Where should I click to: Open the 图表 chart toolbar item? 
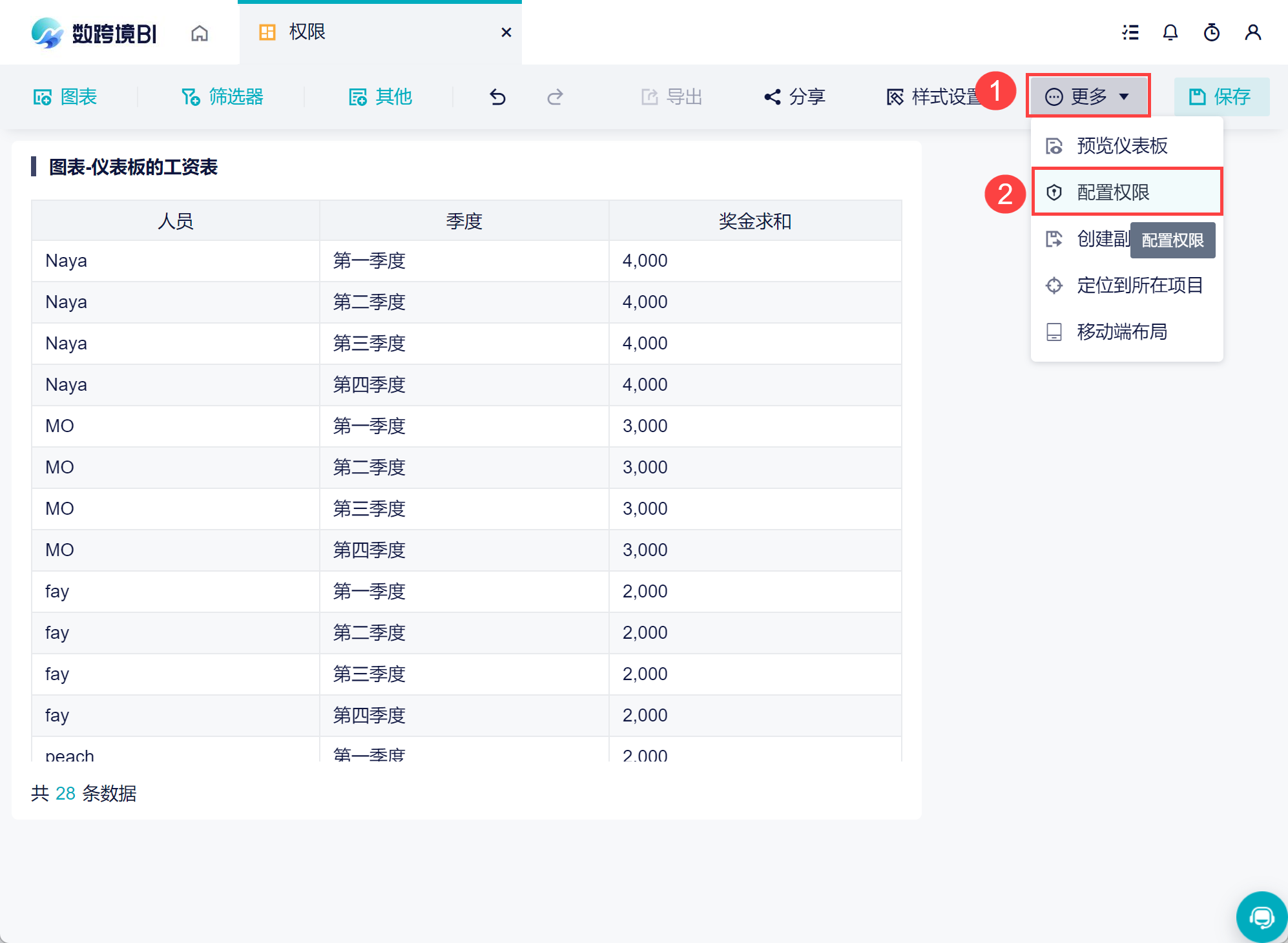tap(65, 97)
